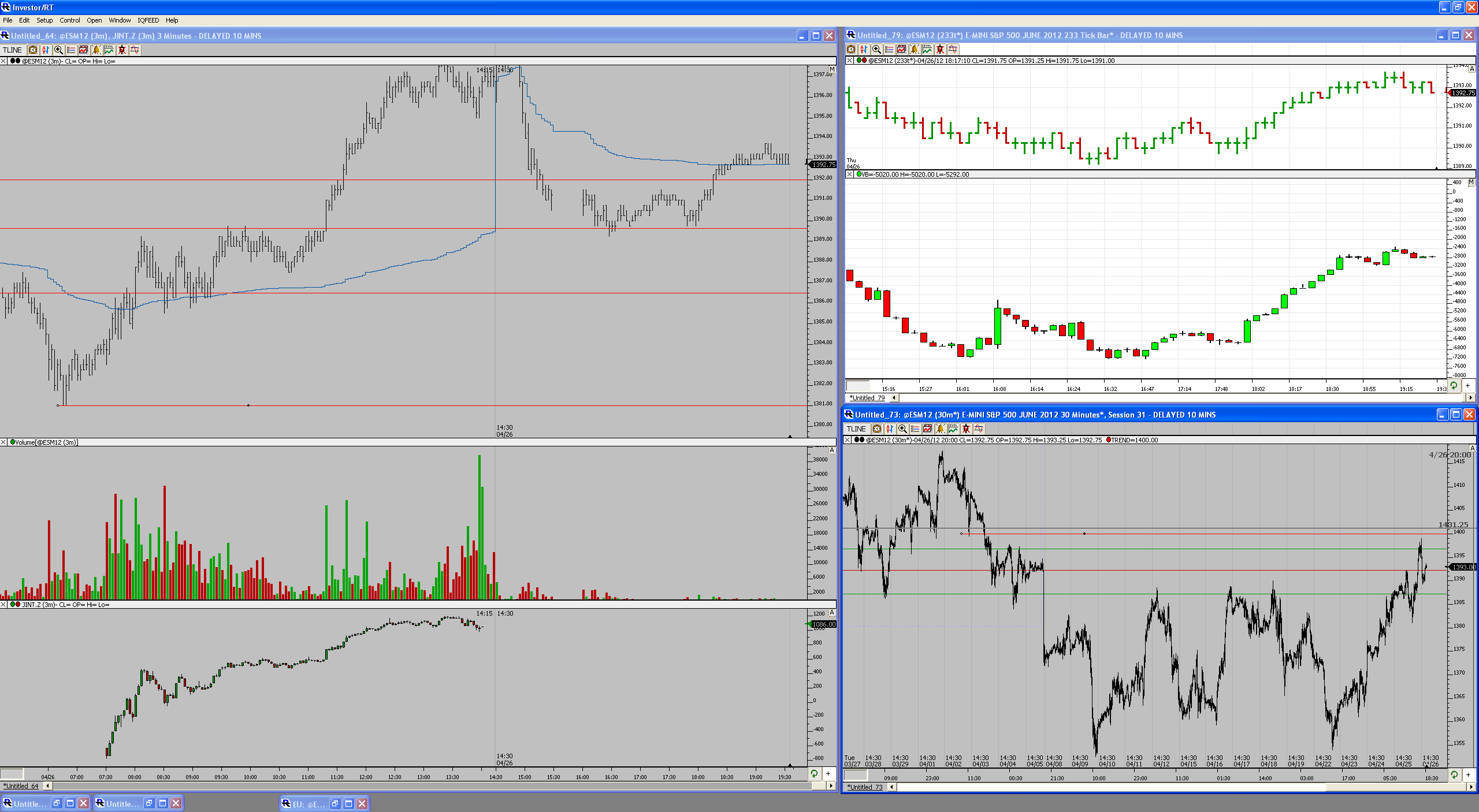Click green refresh arrow in Untitled_64 chart corner
This screenshot has width=1479, height=812.
(814, 773)
